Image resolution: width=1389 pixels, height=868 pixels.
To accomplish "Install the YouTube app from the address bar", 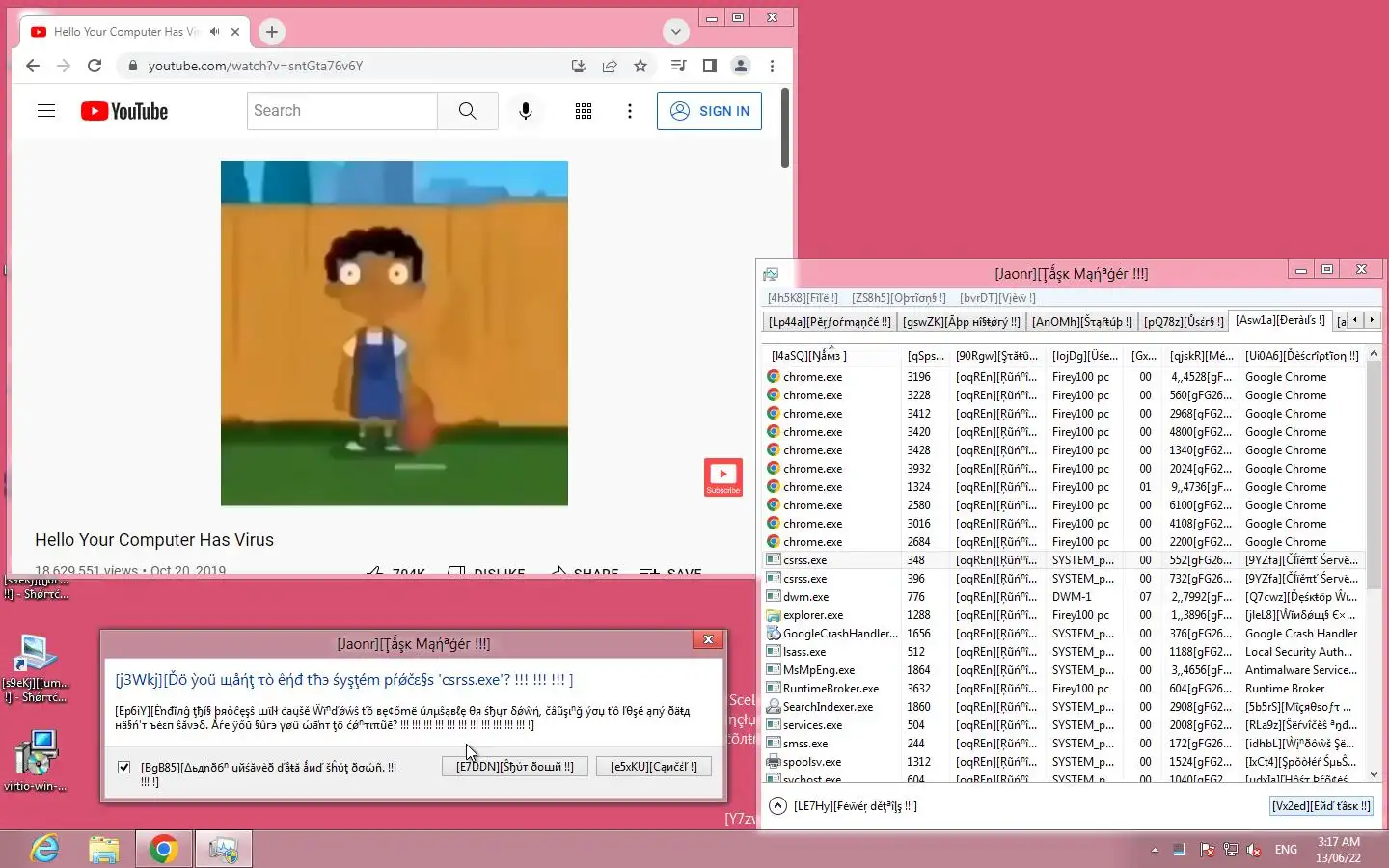I will [579, 66].
